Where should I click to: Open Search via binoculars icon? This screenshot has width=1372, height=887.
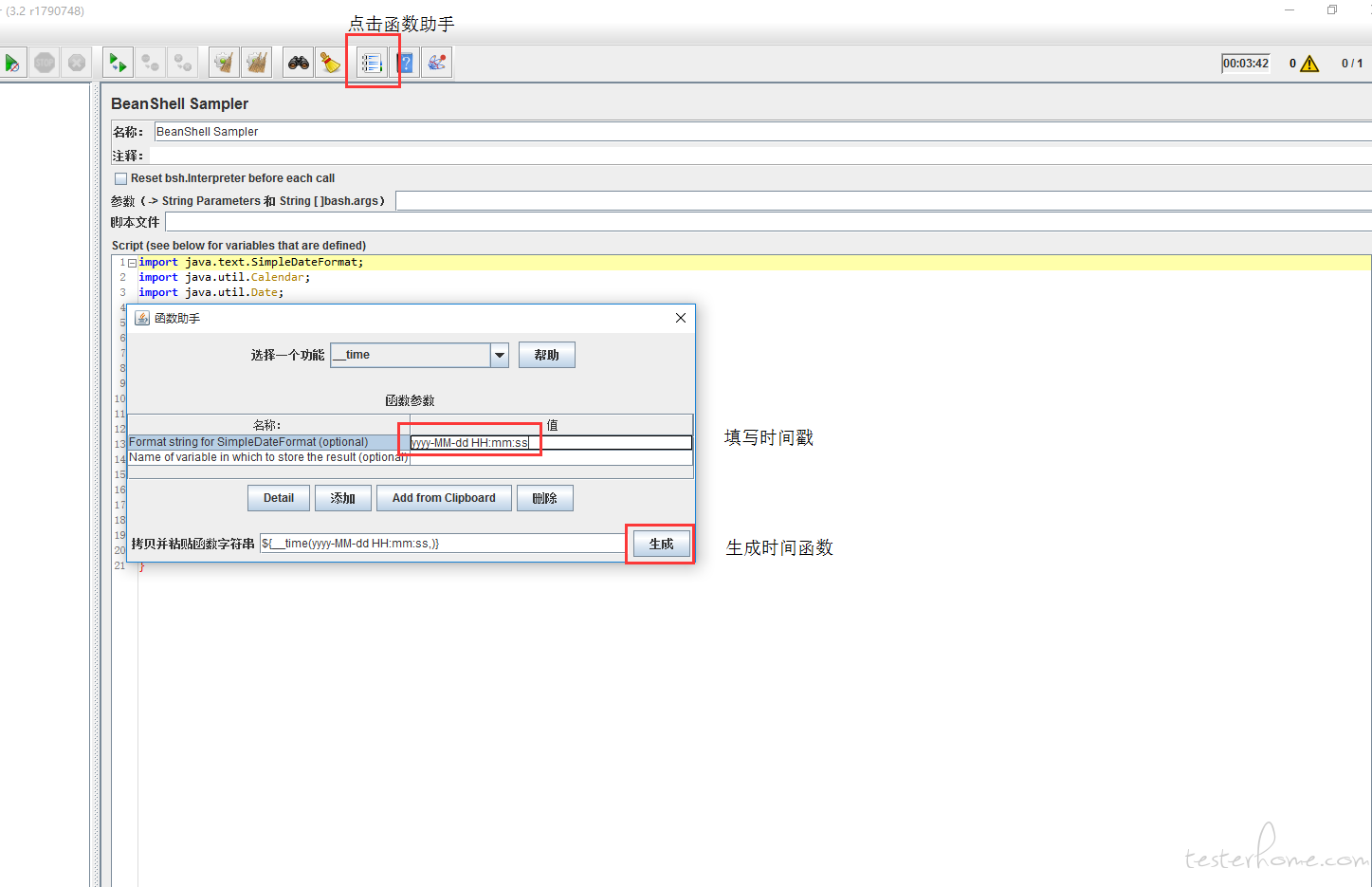pos(299,64)
